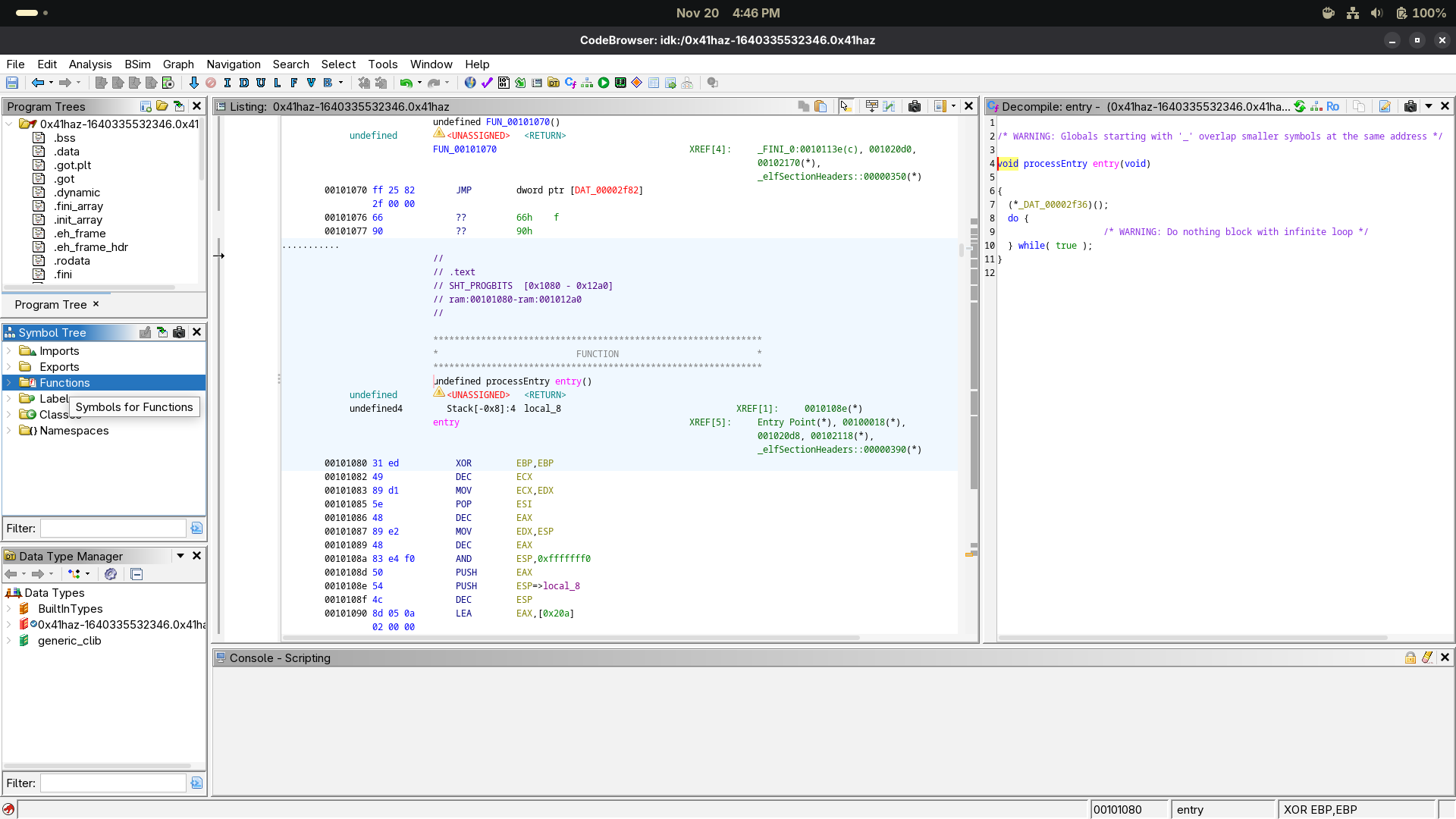
Task: Expand the Functions folder in Symbol Tree
Action: click(9, 383)
